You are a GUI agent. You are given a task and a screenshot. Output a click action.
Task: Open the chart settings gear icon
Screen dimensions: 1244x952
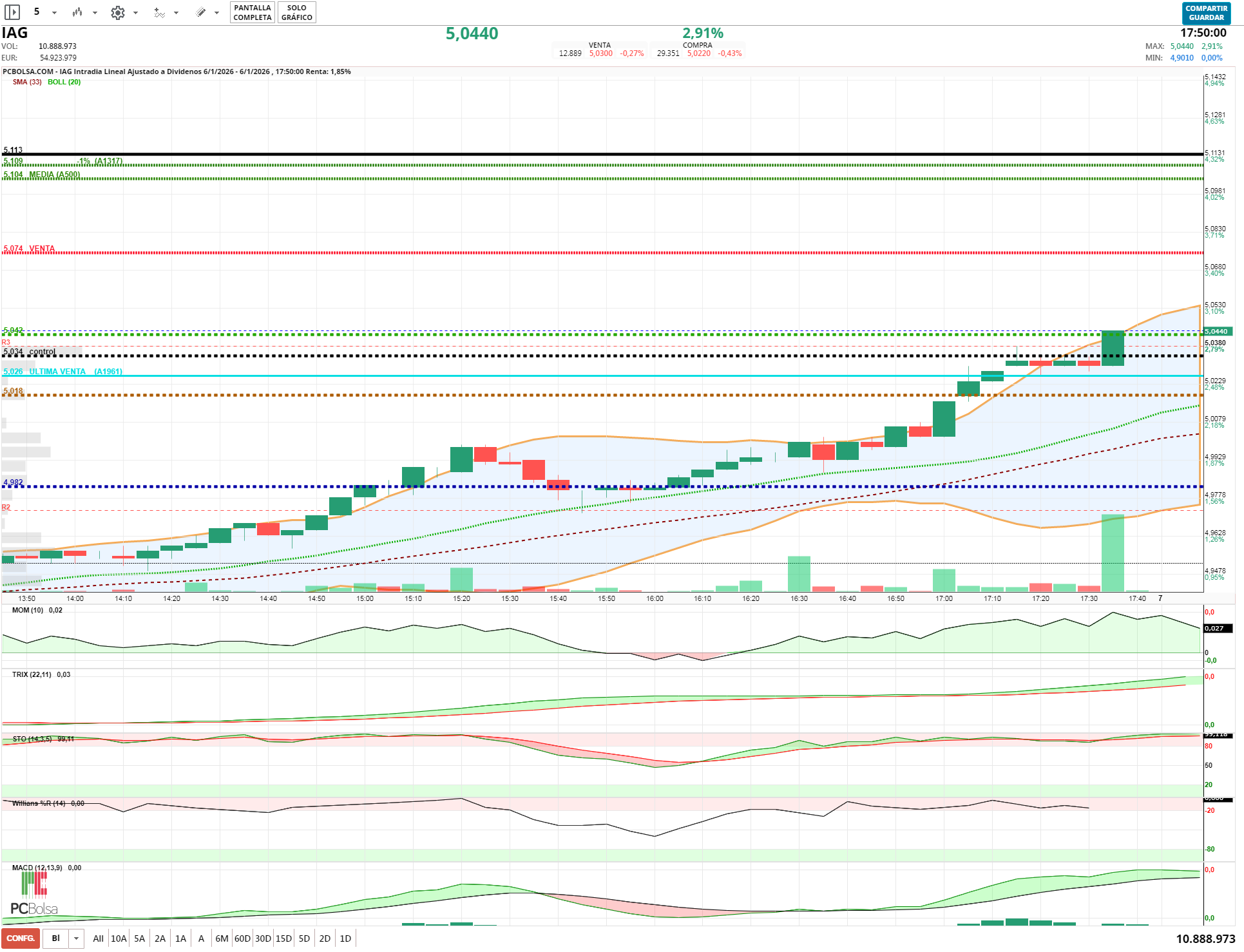pyautogui.click(x=118, y=12)
